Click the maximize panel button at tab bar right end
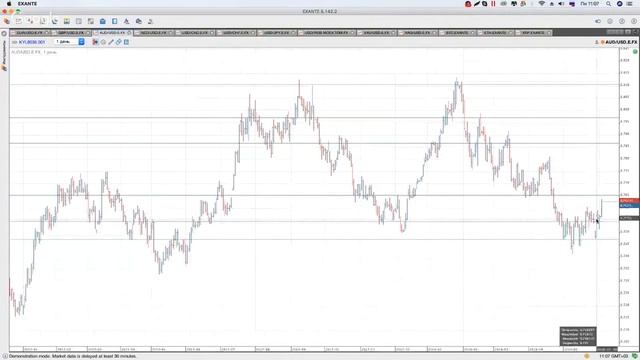Image resolution: width=640 pixels, height=360 pixels. point(635,32)
